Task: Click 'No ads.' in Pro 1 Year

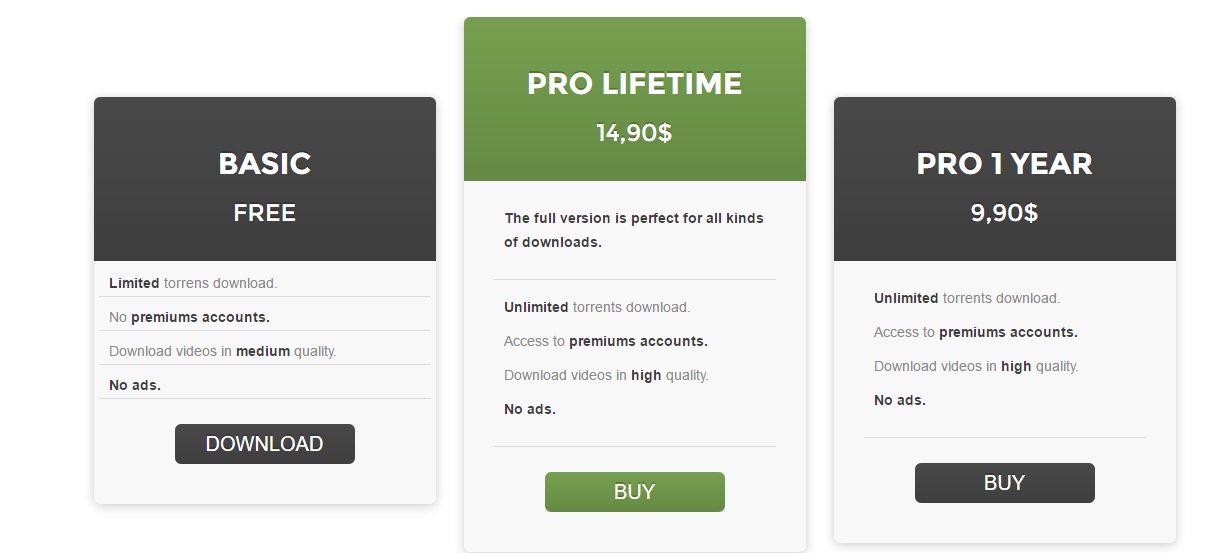Action: click(x=900, y=400)
